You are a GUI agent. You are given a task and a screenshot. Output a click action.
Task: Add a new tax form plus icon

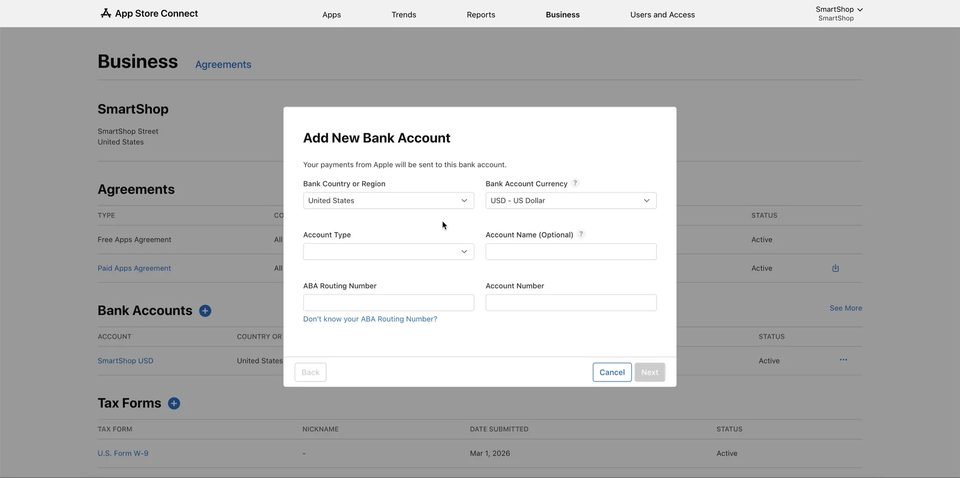click(174, 403)
